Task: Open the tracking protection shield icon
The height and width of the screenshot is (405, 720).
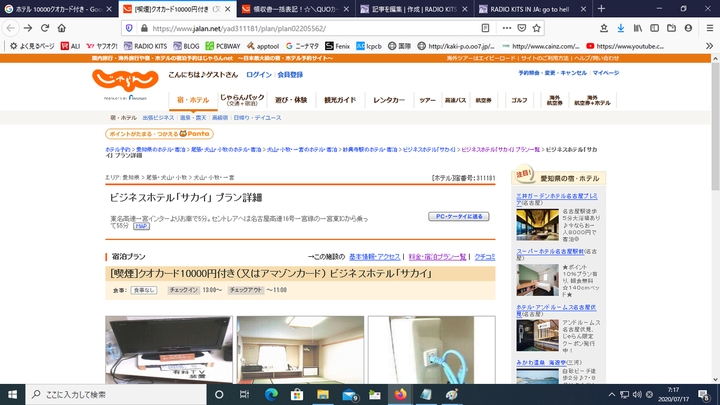Action: tap(129, 28)
